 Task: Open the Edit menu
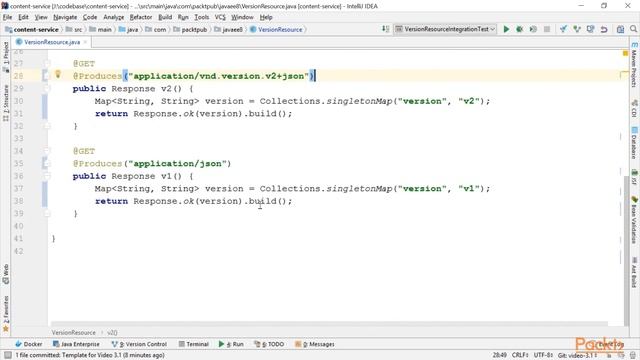tap(23, 17)
